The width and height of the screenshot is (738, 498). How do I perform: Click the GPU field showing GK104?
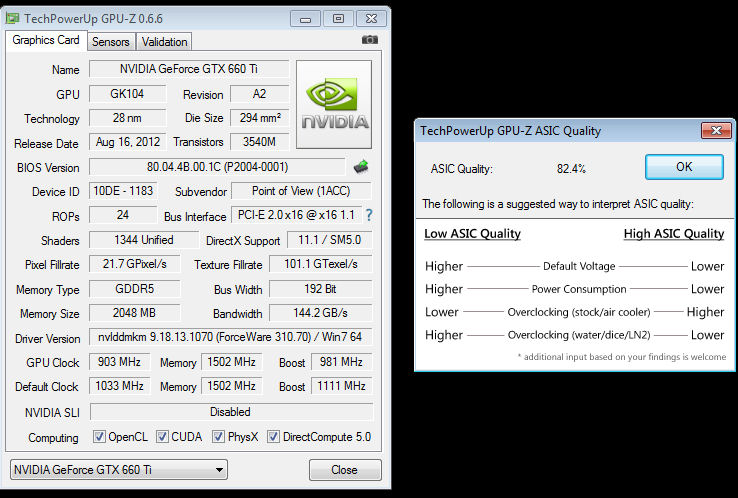pos(127,94)
